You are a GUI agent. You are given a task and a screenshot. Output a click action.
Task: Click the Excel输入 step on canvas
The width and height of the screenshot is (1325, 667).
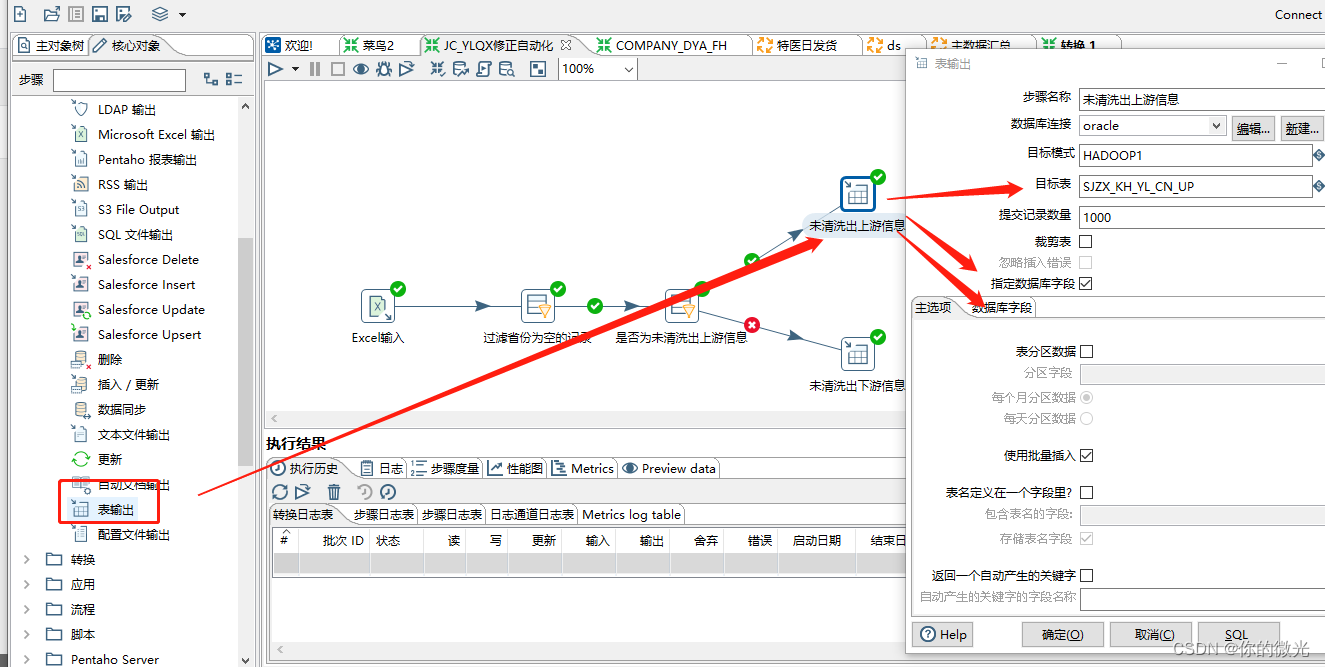tap(378, 307)
